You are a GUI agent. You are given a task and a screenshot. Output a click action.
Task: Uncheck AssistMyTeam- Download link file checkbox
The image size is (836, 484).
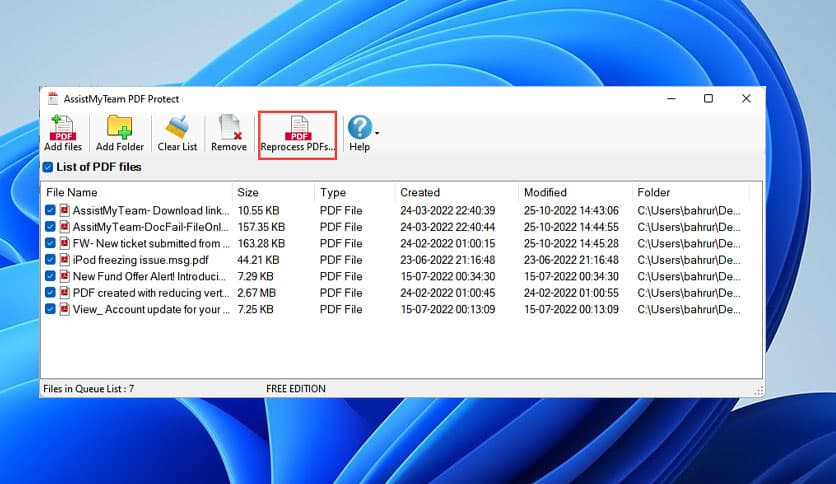50,210
